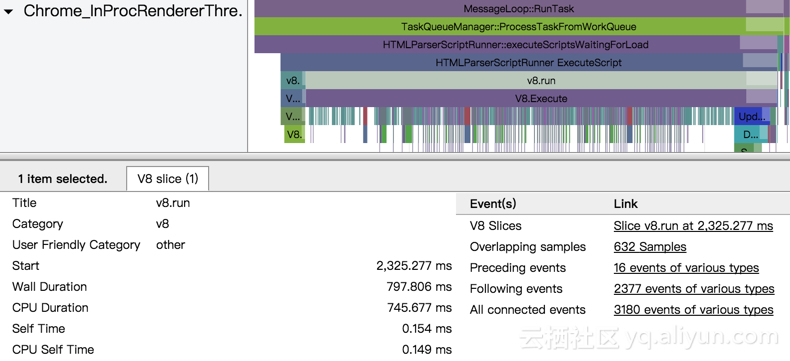Image resolution: width=790 pixels, height=361 pixels.
Task: Select the HTMLParserScriptRunner ExecuteScript slice
Action: click(x=529, y=63)
